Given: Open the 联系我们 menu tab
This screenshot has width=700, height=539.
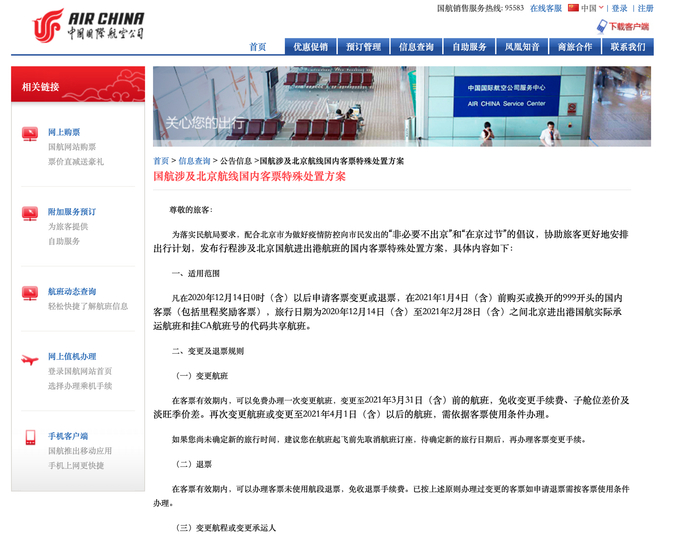Looking at the screenshot, I should click(628, 46).
